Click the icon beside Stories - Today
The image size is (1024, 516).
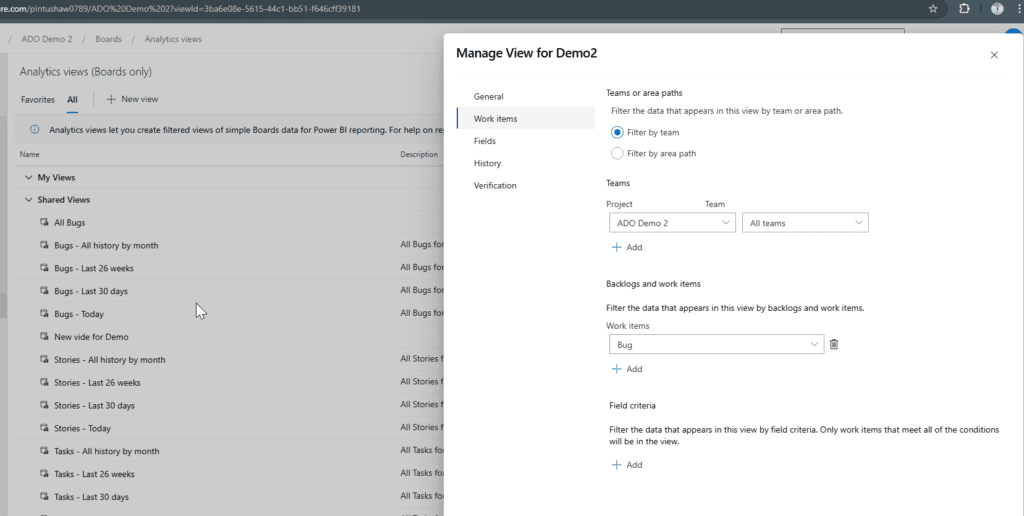44,428
